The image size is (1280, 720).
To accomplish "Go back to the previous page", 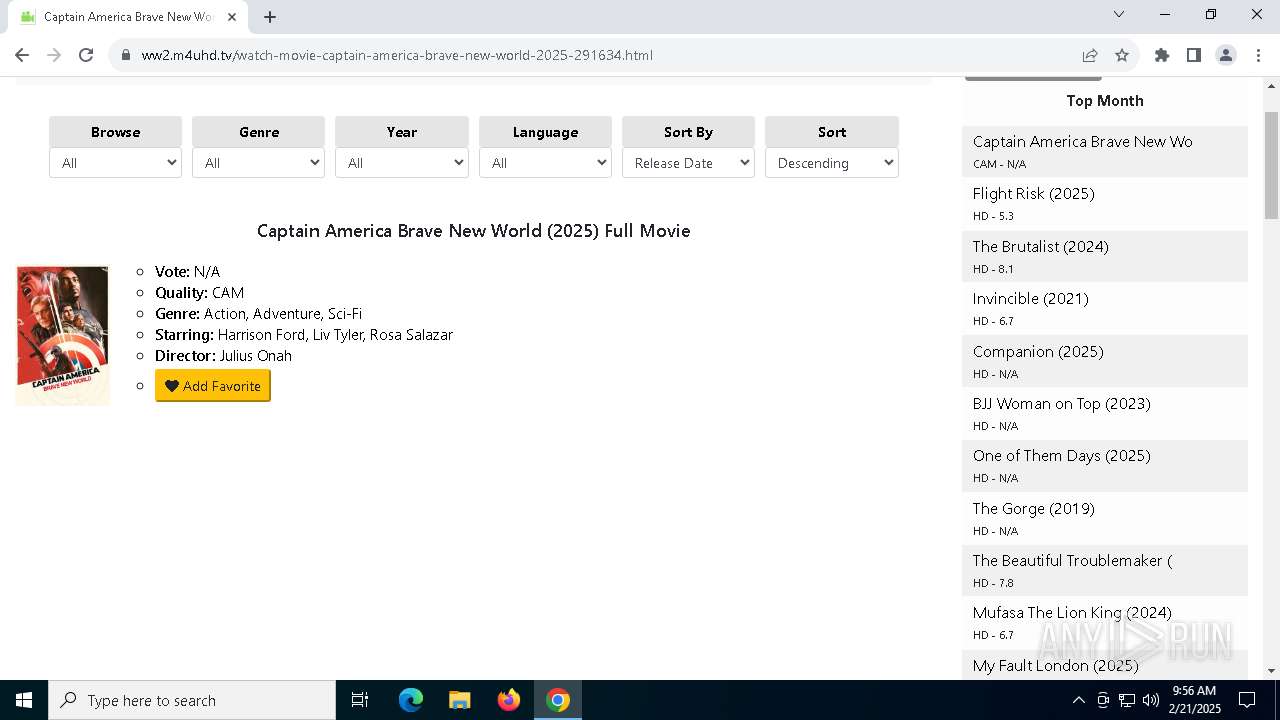I will coord(22,55).
